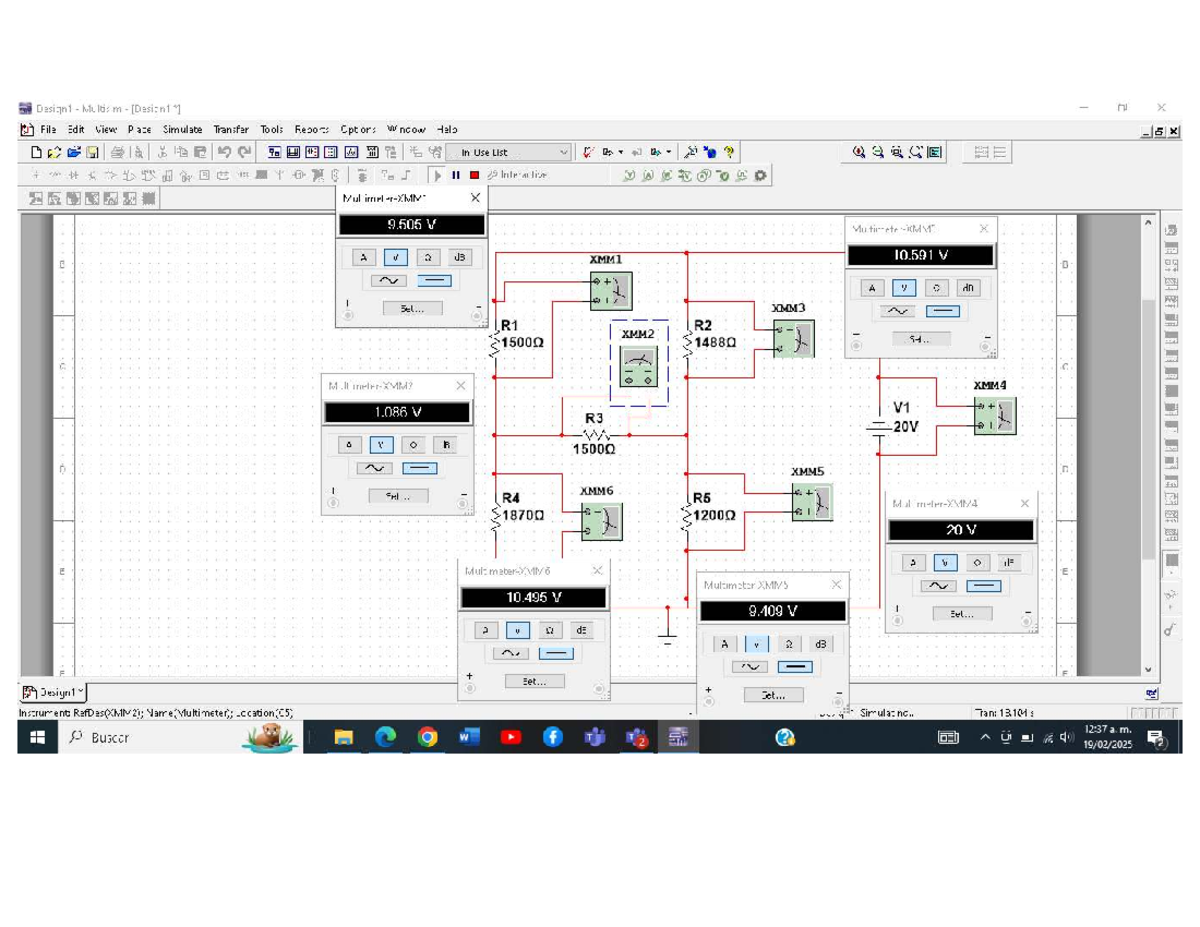Open Microsoft Word from the taskbar
This screenshot has width=1200, height=927.
tap(469, 737)
